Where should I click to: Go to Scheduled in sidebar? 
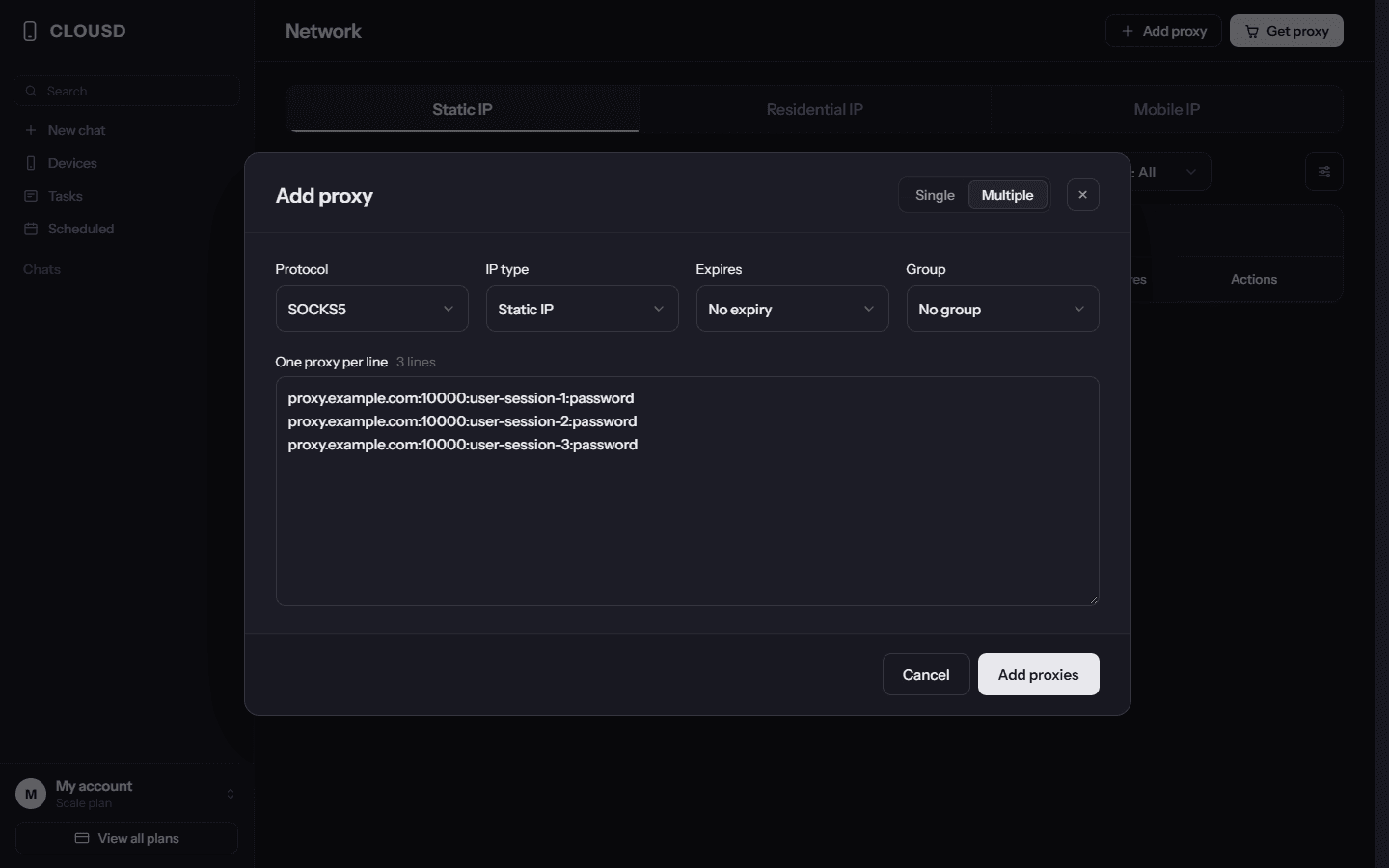[x=126, y=229]
